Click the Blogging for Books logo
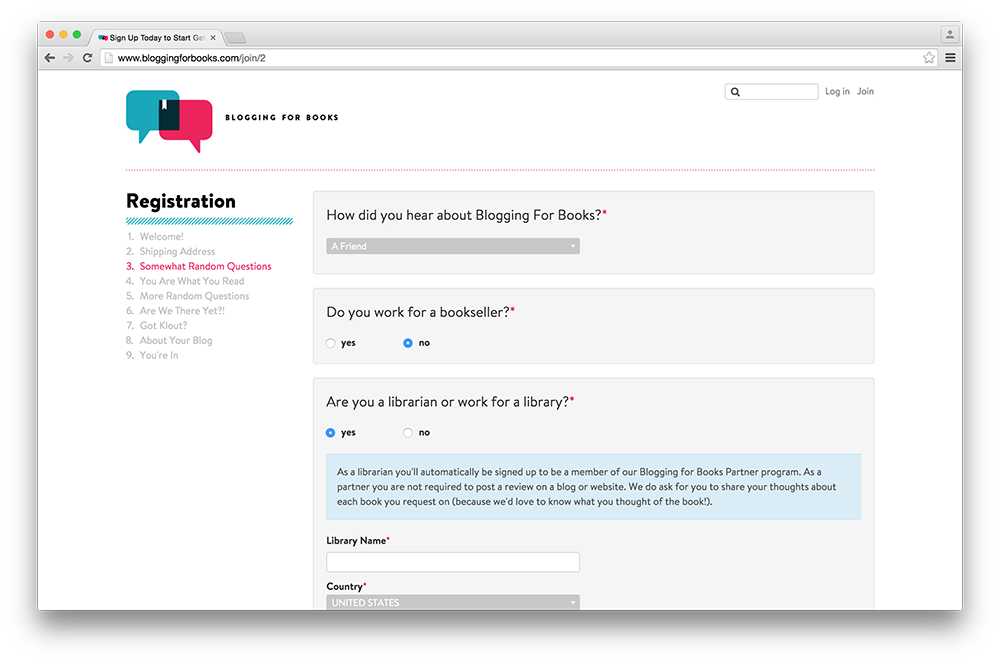Viewport: 1000px width, 664px height. 170,119
